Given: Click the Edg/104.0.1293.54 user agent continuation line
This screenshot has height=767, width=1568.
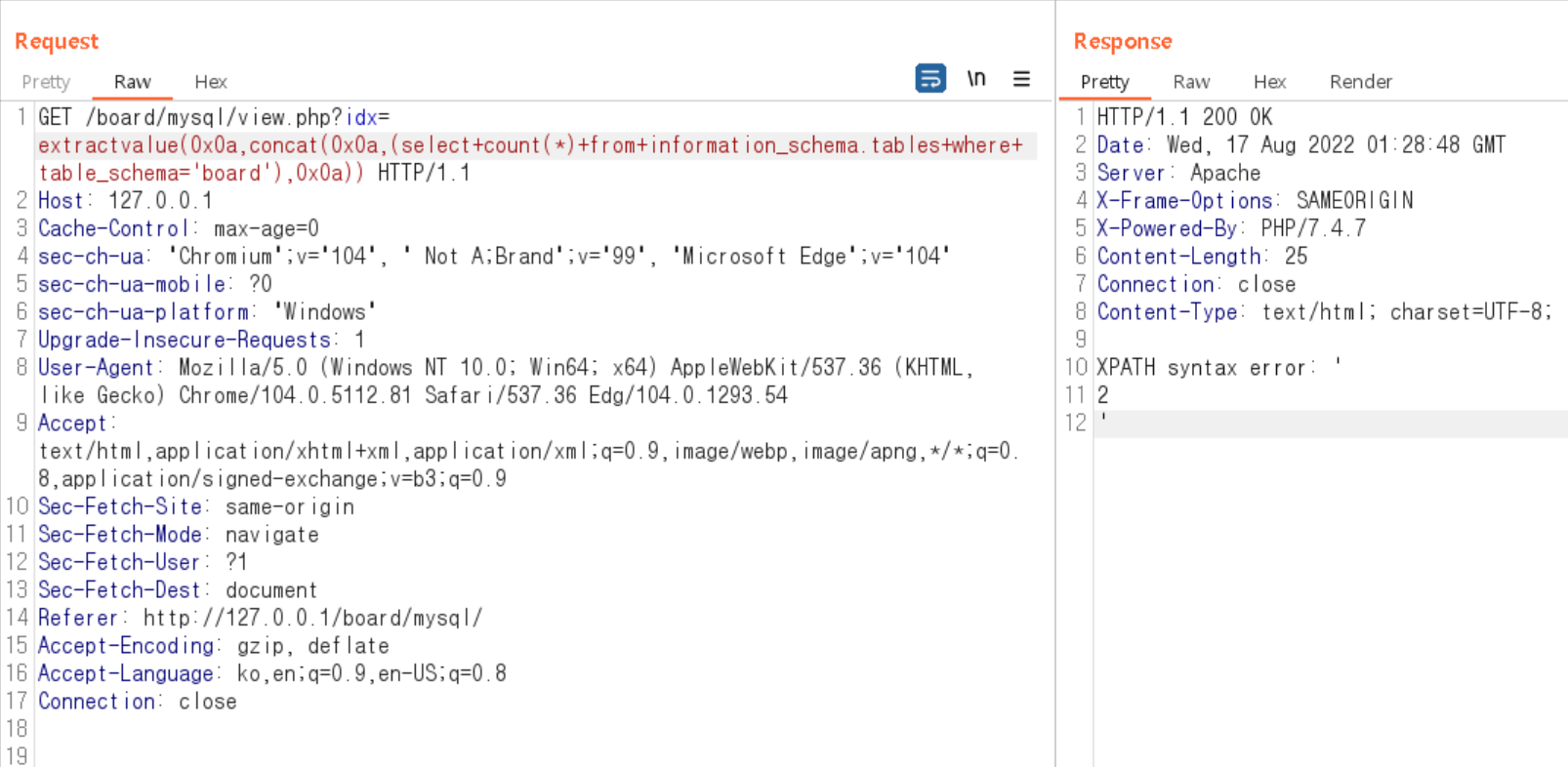Looking at the screenshot, I should point(413,395).
